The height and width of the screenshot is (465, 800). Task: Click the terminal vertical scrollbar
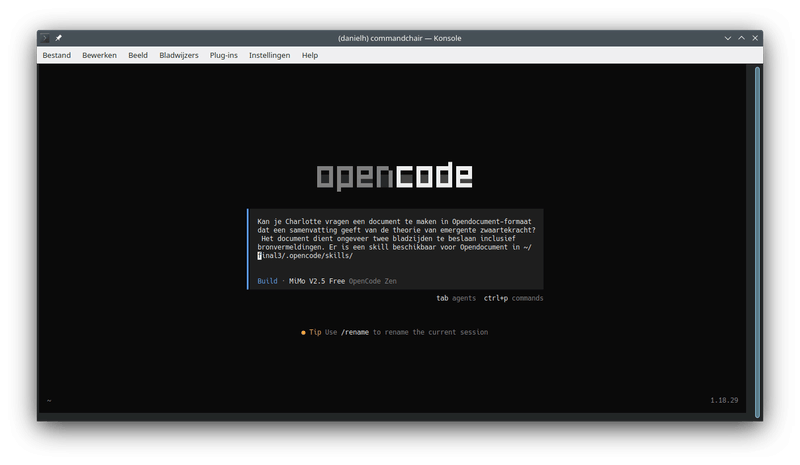(x=758, y=242)
